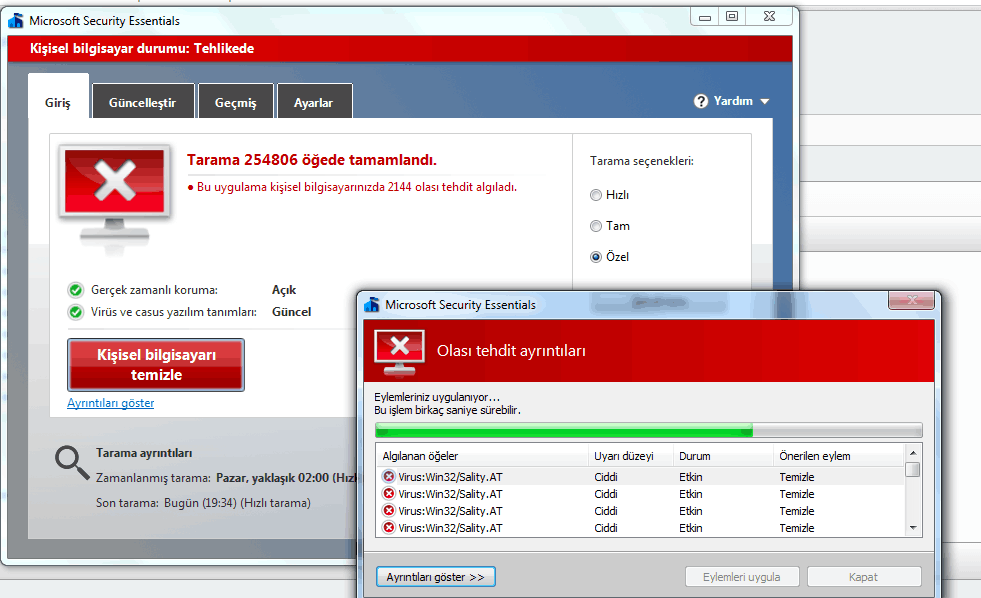Click the text 'Tarama 254806 öğede tamamlandı.'
The image size is (981, 598).
312,160
